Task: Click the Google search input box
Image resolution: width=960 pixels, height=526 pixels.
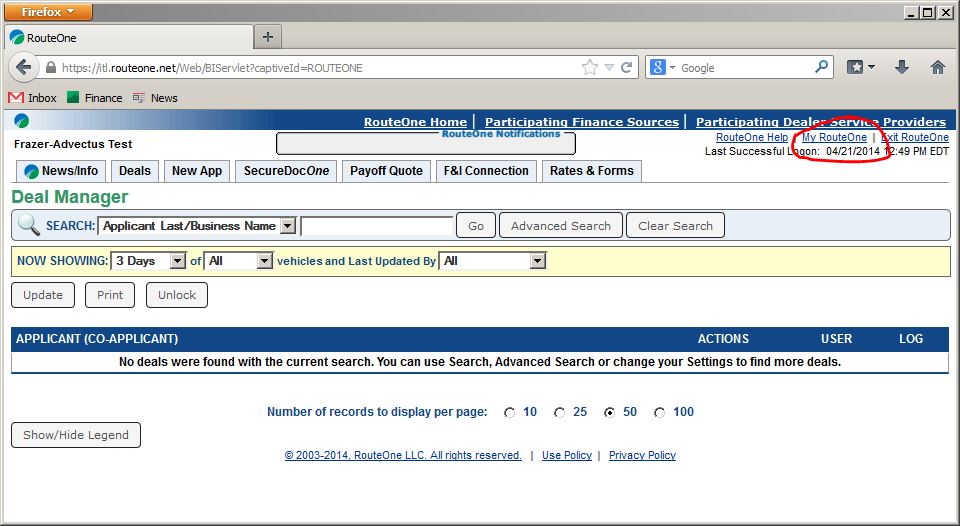Action: pos(744,67)
